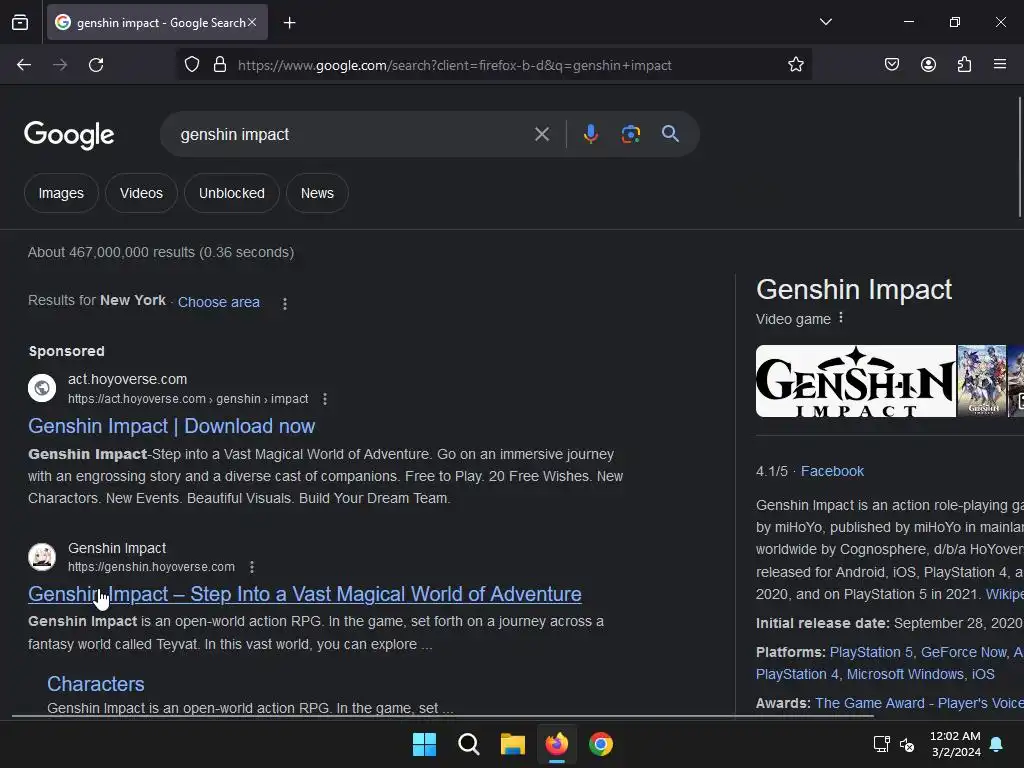Viewport: 1024px width, 768px height.
Task: Click the act.hoyoverse.com globe favicon
Action: tap(42, 388)
